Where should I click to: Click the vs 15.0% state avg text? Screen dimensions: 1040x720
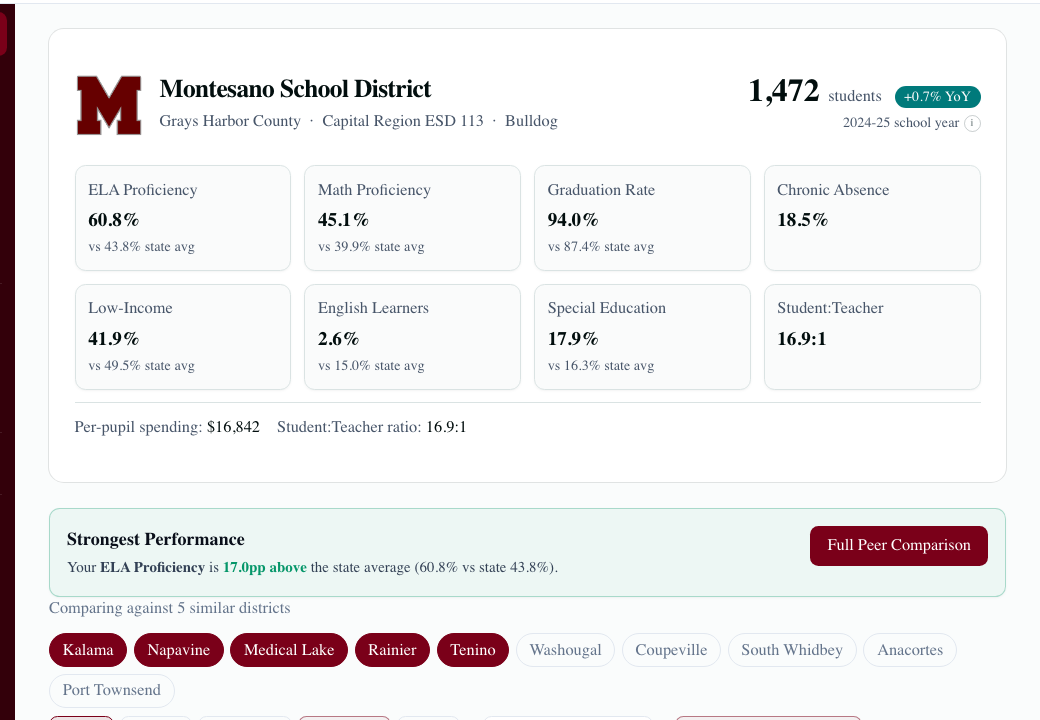[x=371, y=365]
